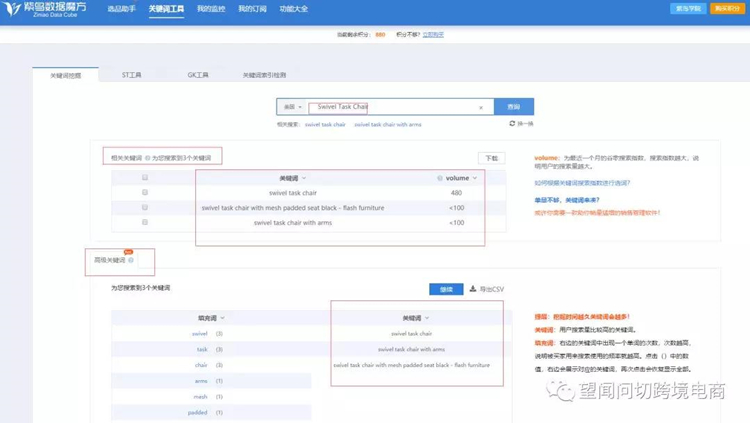Click the Zimao Data Cube logo
750x423 pixels.
pos(45,9)
